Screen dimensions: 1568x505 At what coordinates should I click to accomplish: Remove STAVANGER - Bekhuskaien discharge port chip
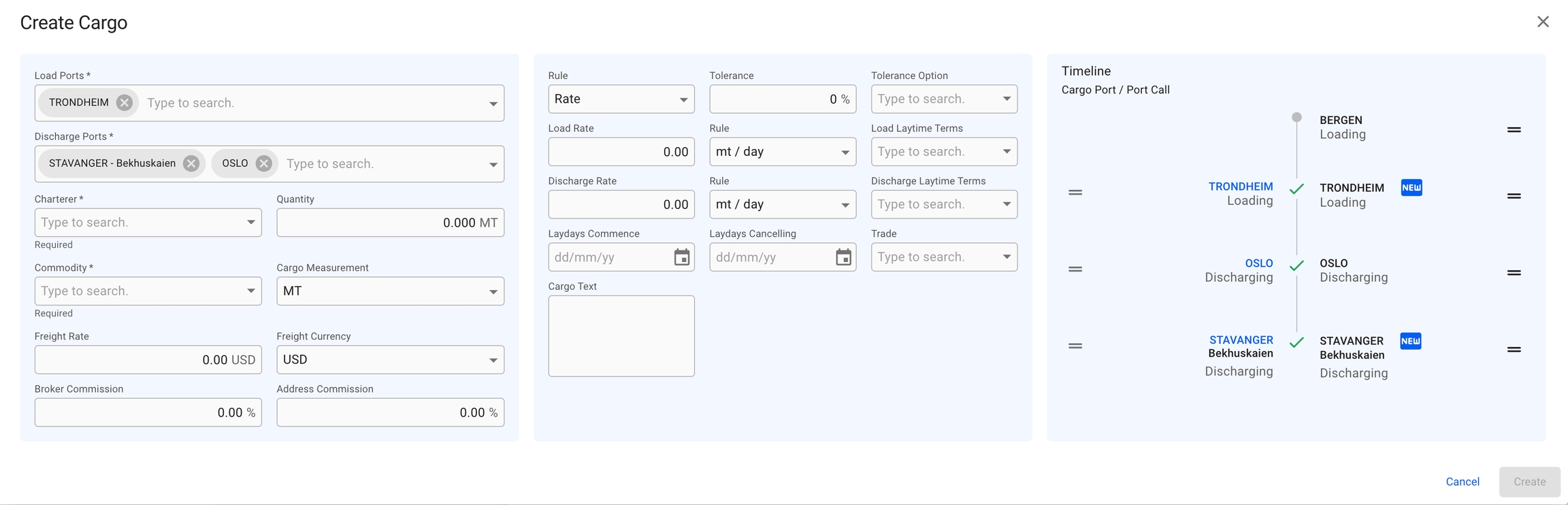191,163
